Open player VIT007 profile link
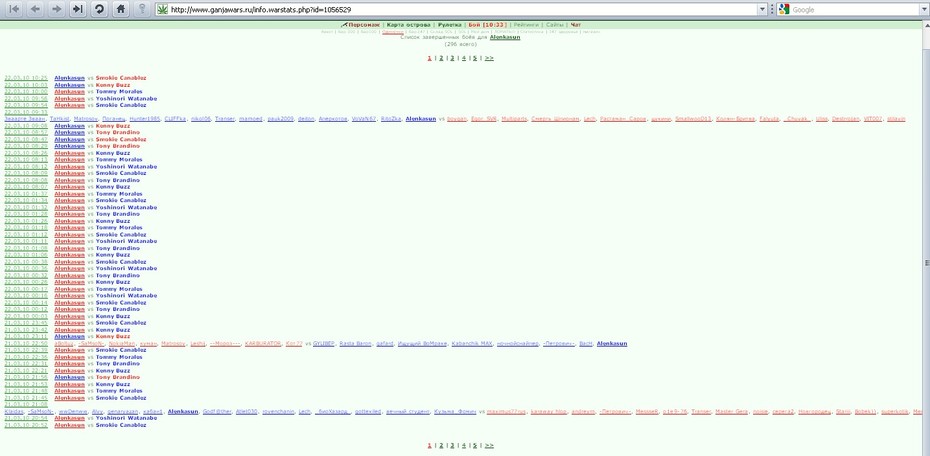The image size is (930, 456). point(873,119)
